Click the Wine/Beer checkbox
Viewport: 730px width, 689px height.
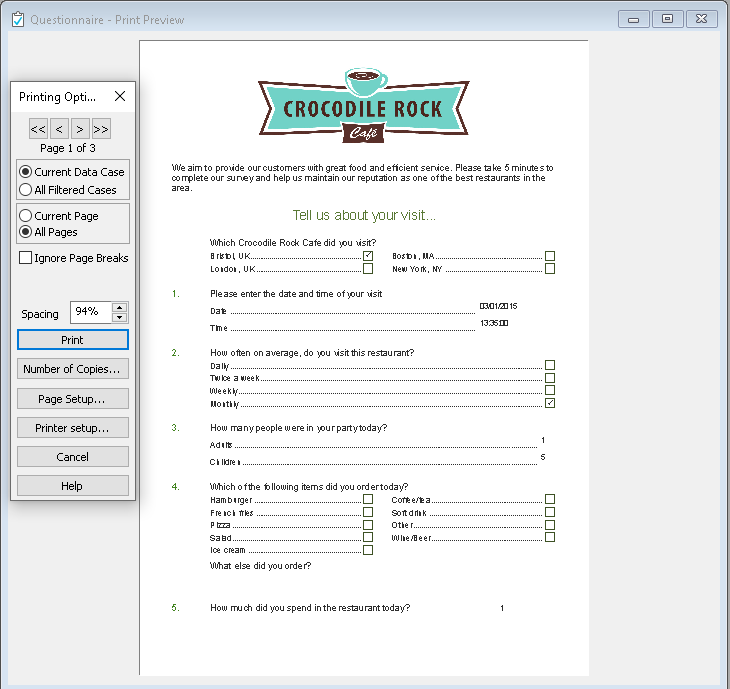pyautogui.click(x=550, y=537)
